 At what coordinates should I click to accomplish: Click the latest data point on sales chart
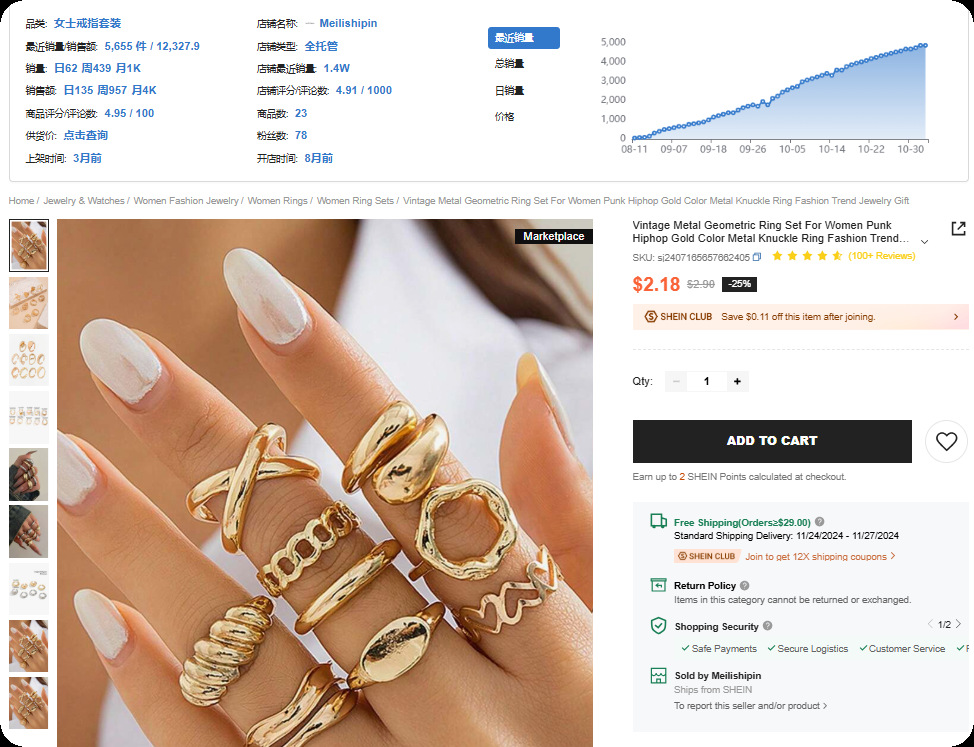(x=925, y=45)
